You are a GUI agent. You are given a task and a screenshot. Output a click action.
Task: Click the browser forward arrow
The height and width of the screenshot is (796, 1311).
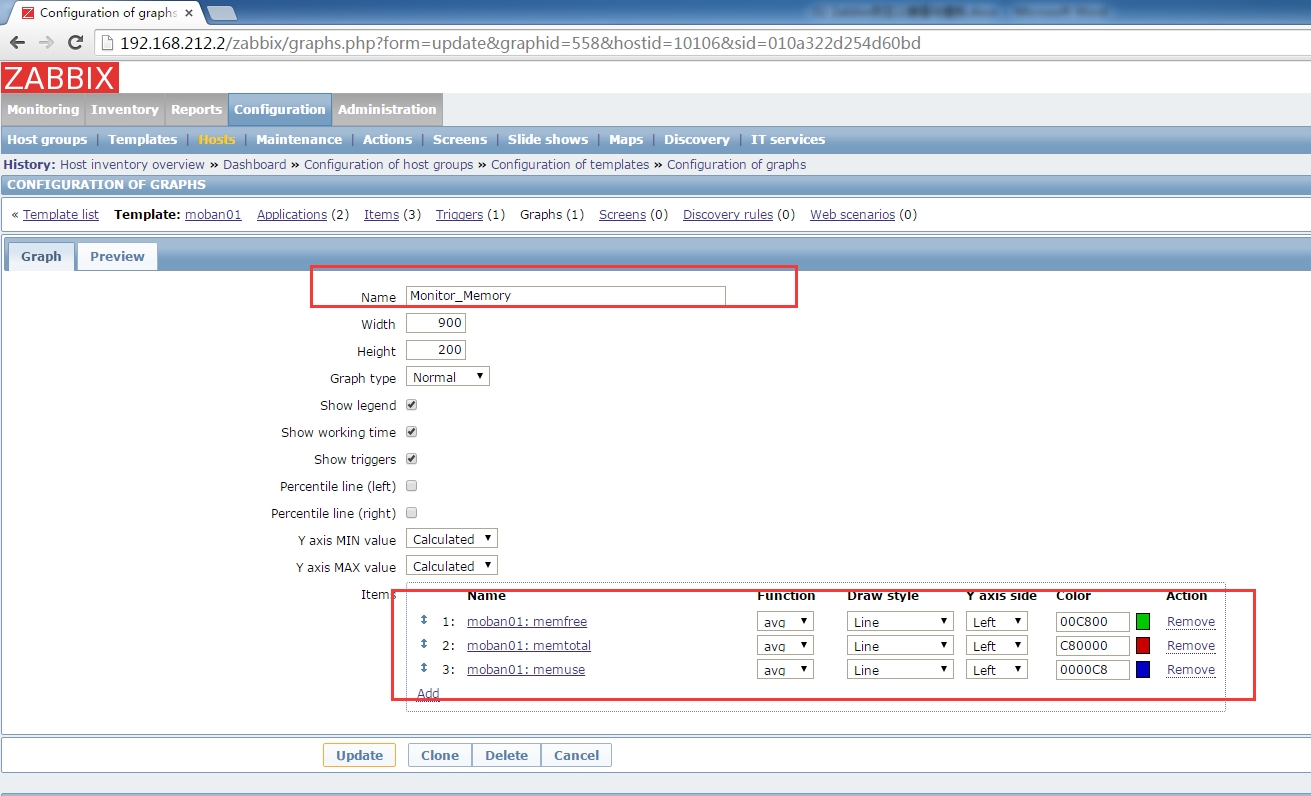46,43
